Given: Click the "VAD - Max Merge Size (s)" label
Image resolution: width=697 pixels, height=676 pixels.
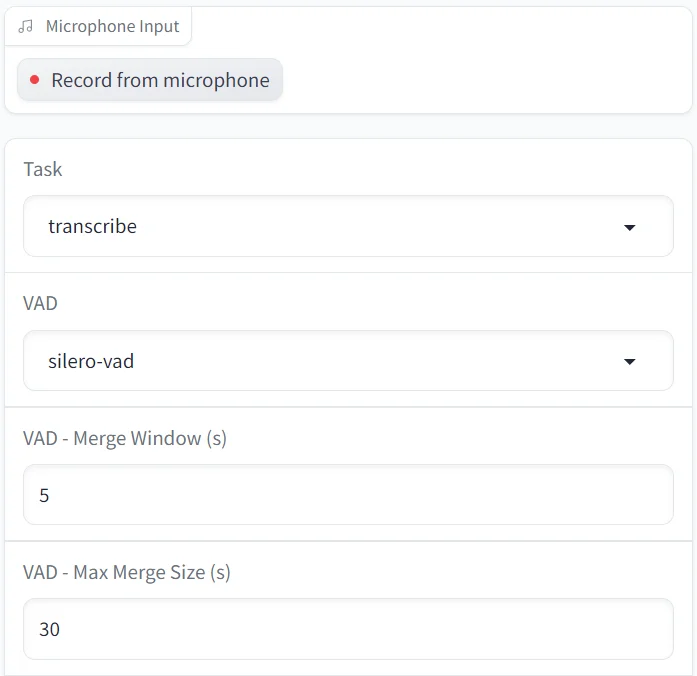Looking at the screenshot, I should click(x=127, y=572).
